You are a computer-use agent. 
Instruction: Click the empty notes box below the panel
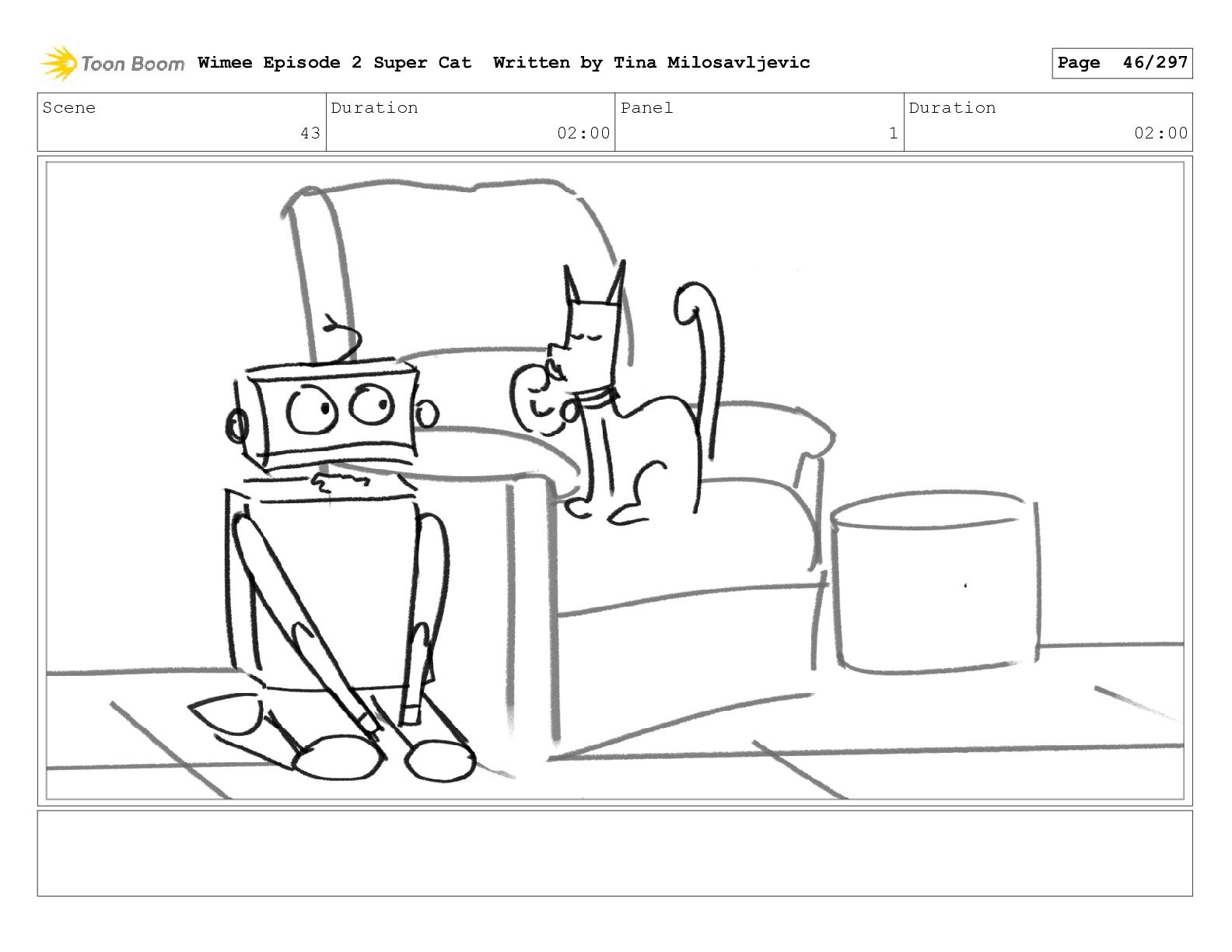(614, 853)
